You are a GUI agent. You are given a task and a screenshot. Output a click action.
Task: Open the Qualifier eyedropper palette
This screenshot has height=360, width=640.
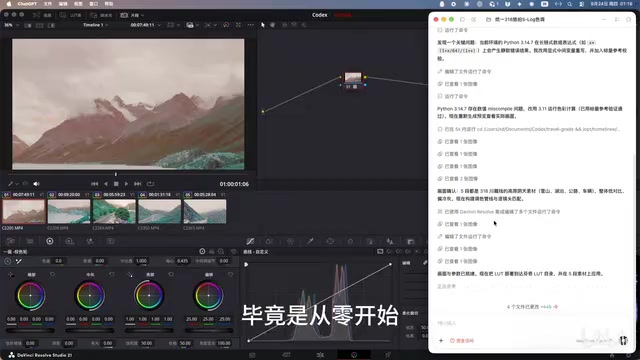tap(310, 241)
